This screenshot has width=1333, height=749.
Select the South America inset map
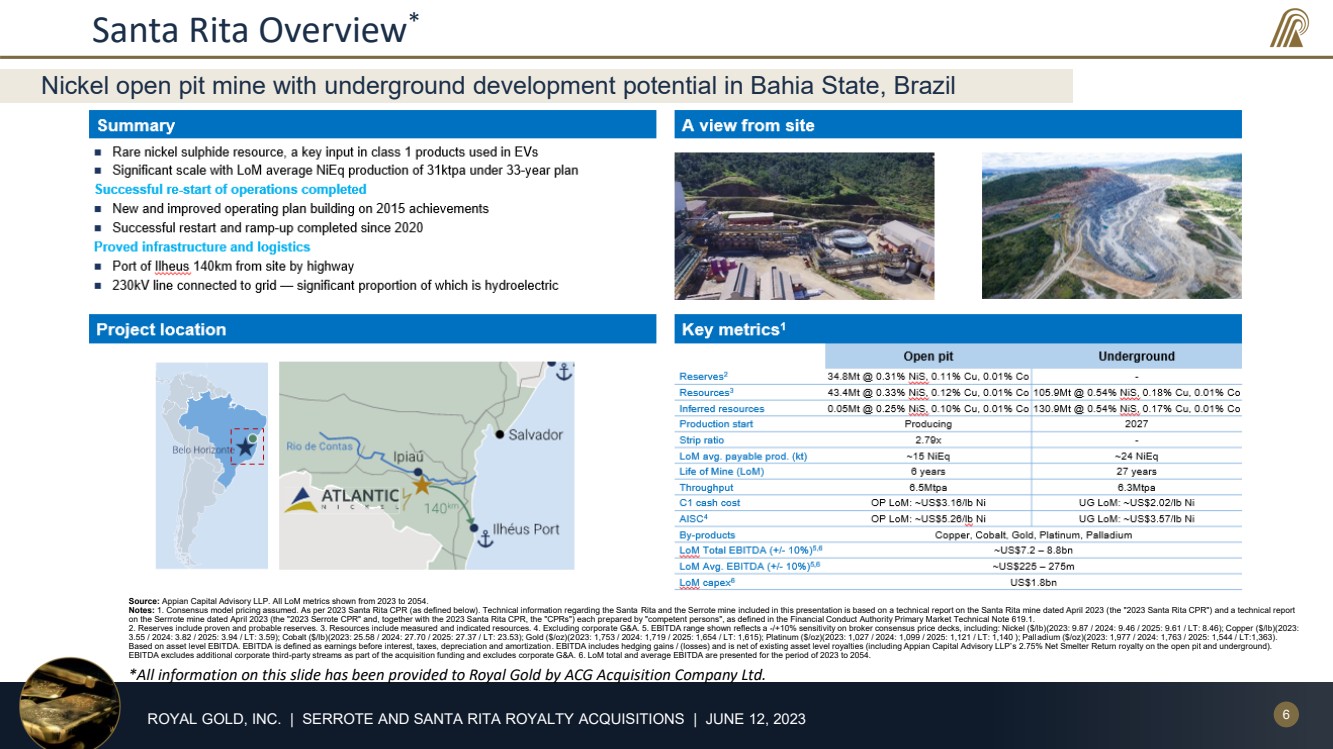tap(212, 465)
